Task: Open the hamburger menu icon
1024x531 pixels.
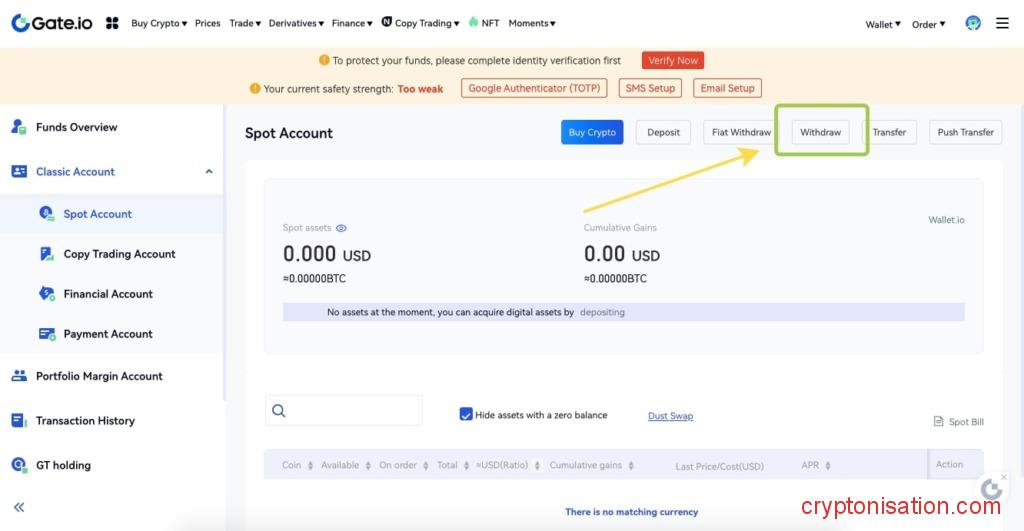Action: click(x=1002, y=23)
